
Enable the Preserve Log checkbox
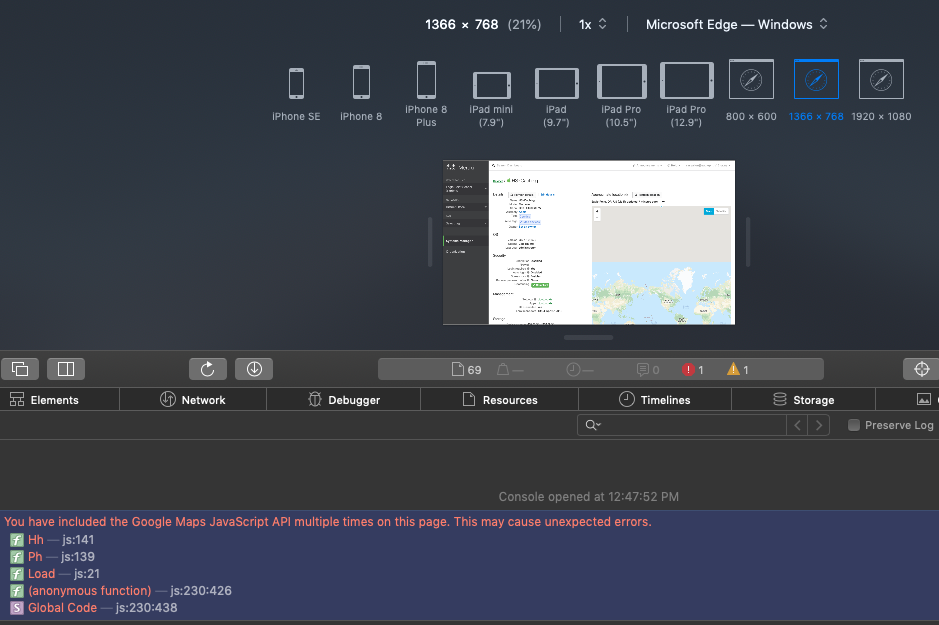point(854,425)
